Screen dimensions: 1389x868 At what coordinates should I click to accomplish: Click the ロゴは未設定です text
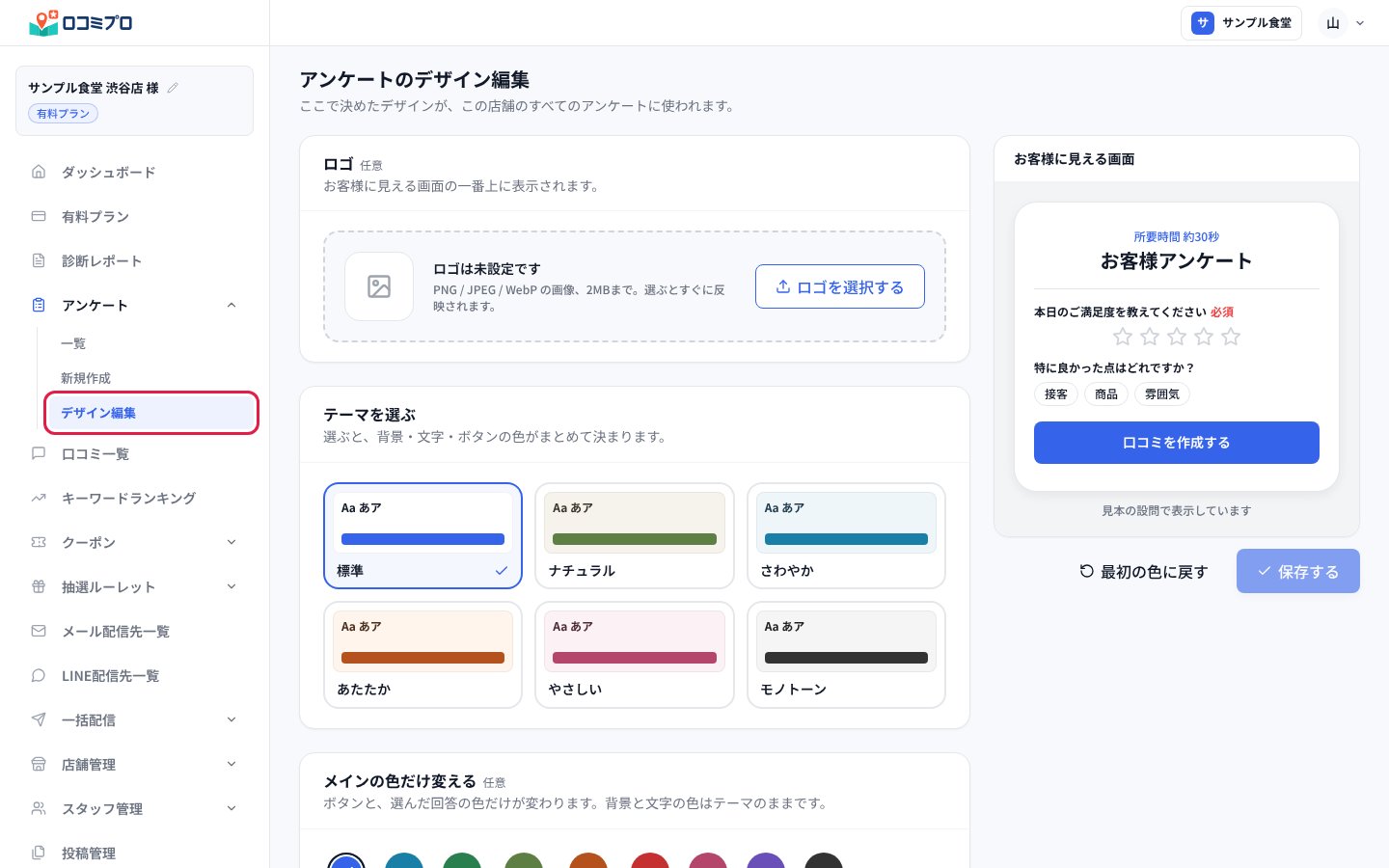point(487,269)
